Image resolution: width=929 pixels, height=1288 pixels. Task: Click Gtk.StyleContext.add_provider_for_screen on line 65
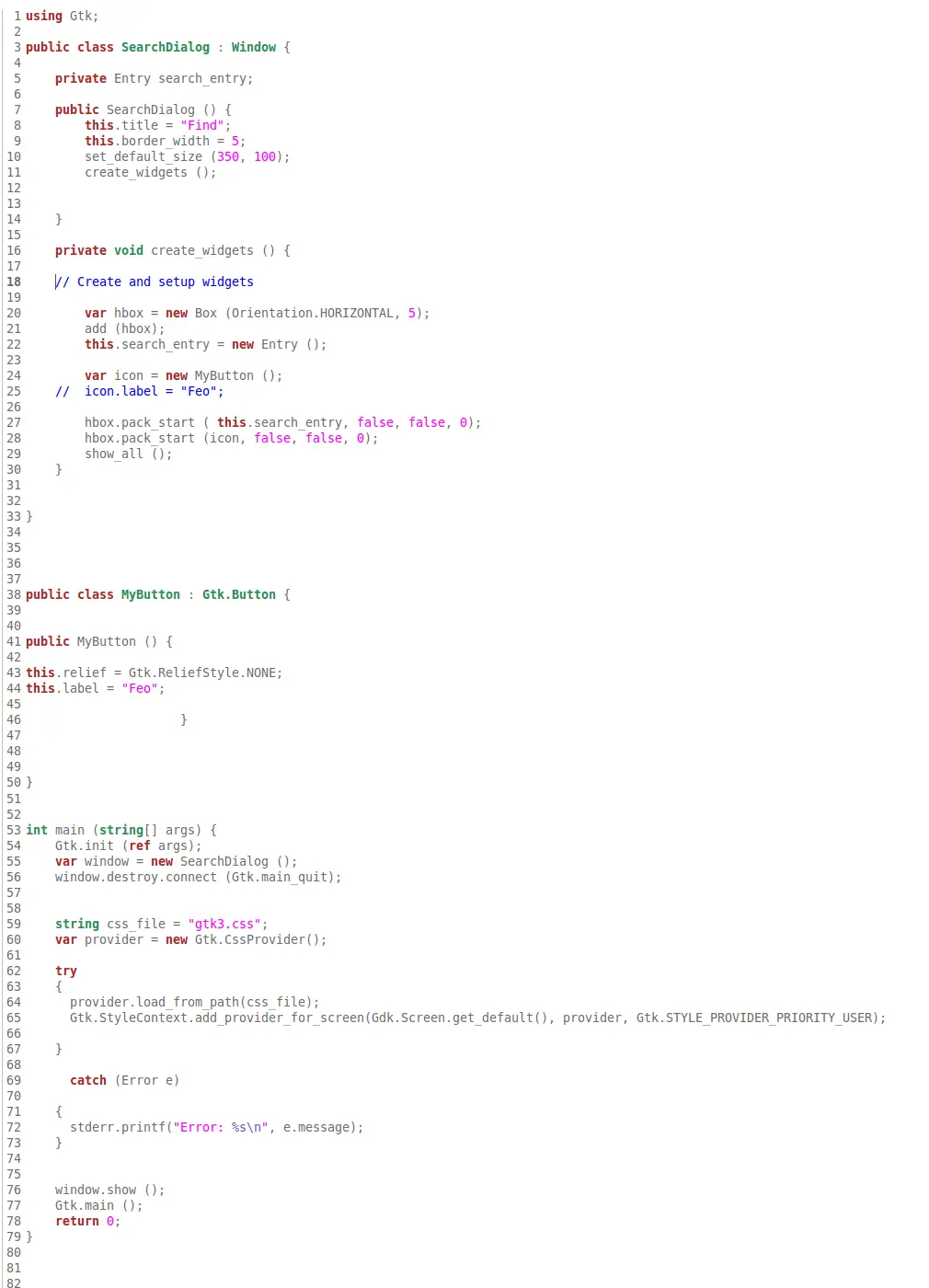[217, 1018]
